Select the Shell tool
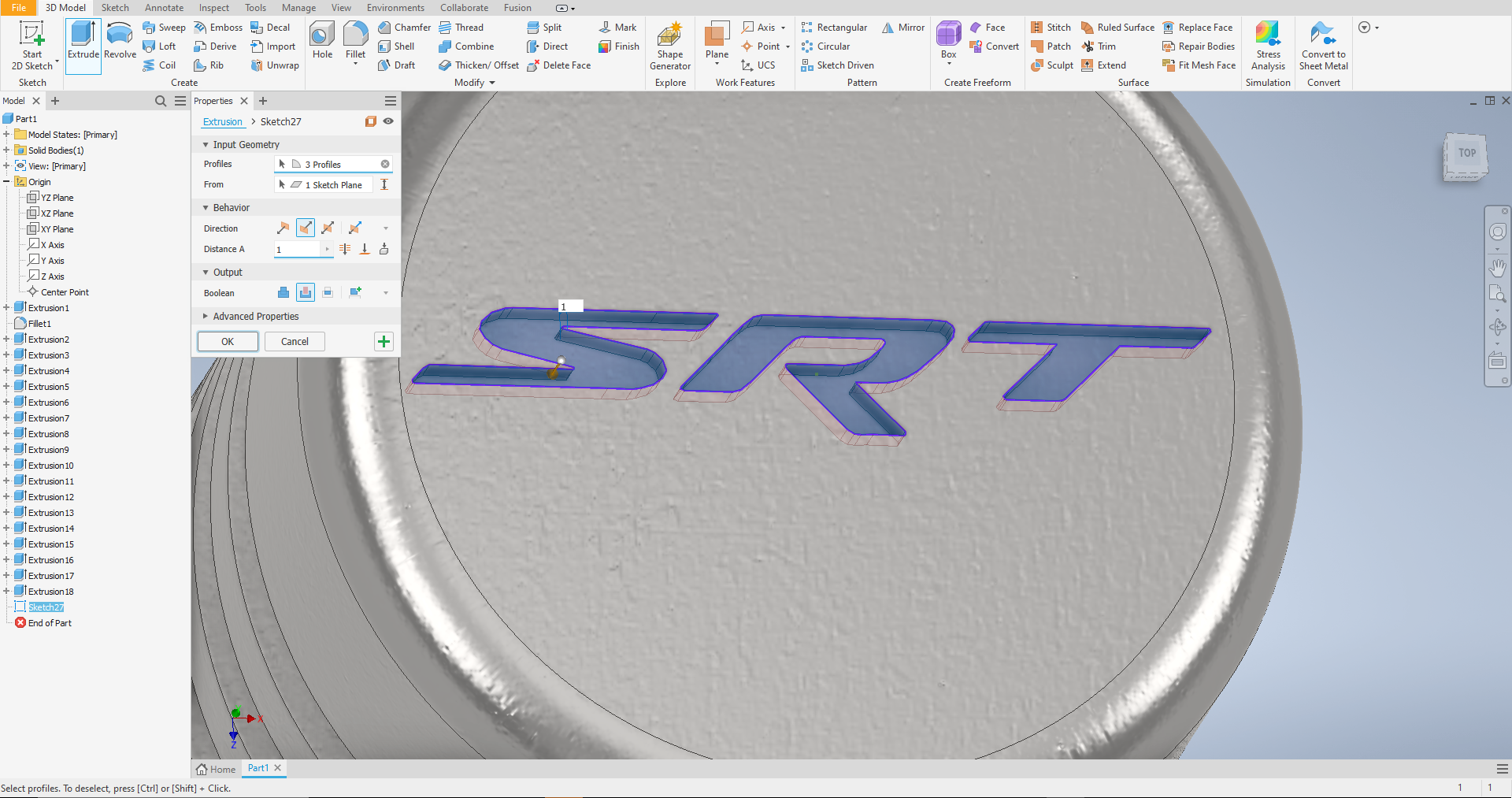The image size is (1512, 798). click(396, 46)
